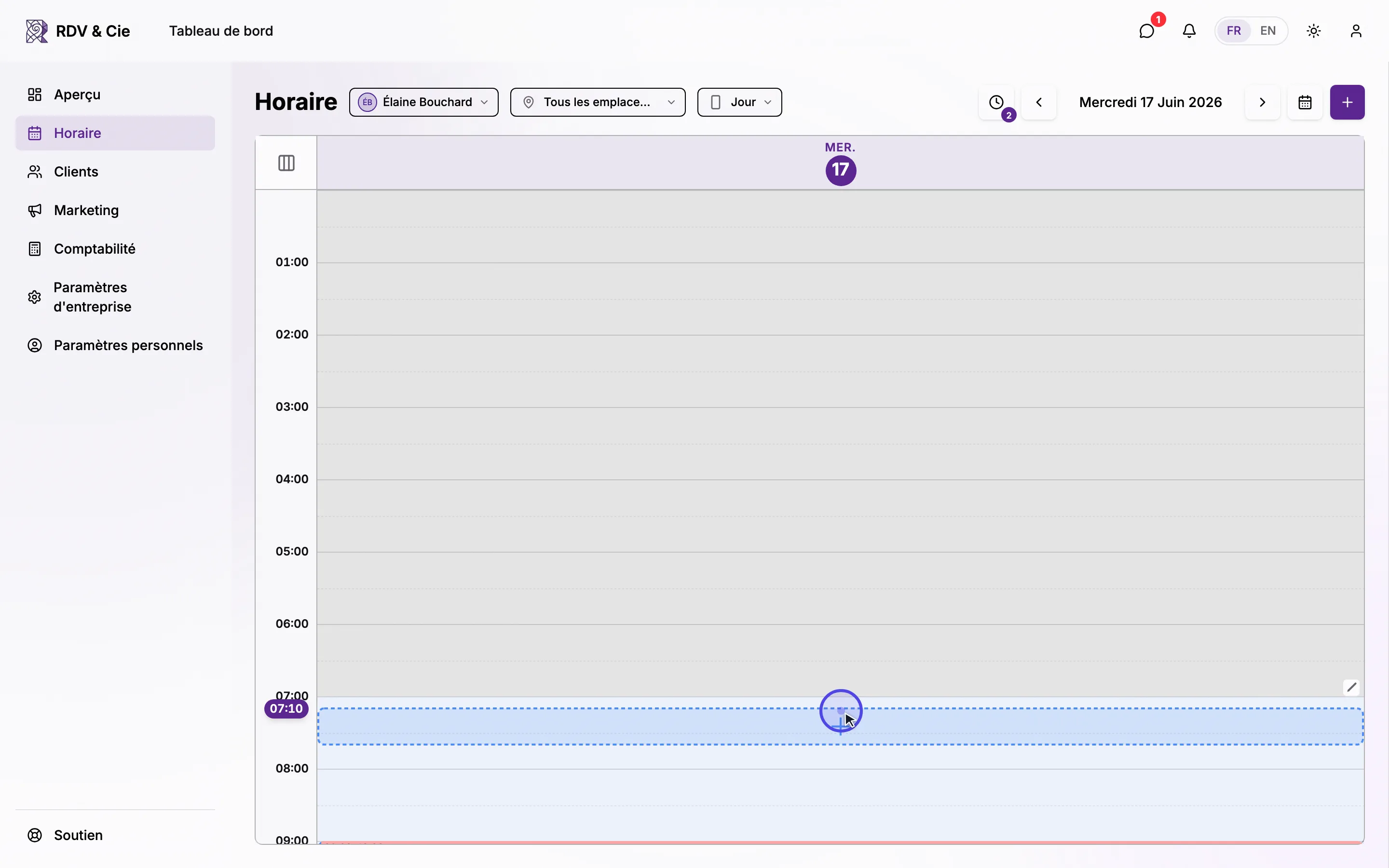Switch language to EN
Viewport: 1389px width, 868px height.
(1268, 31)
